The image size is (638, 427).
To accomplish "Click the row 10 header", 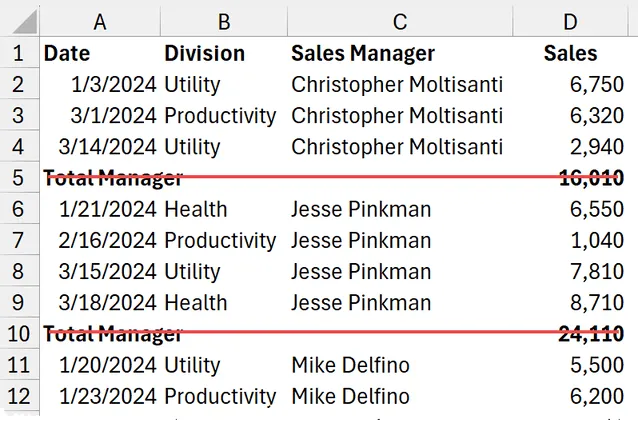I will point(20,334).
